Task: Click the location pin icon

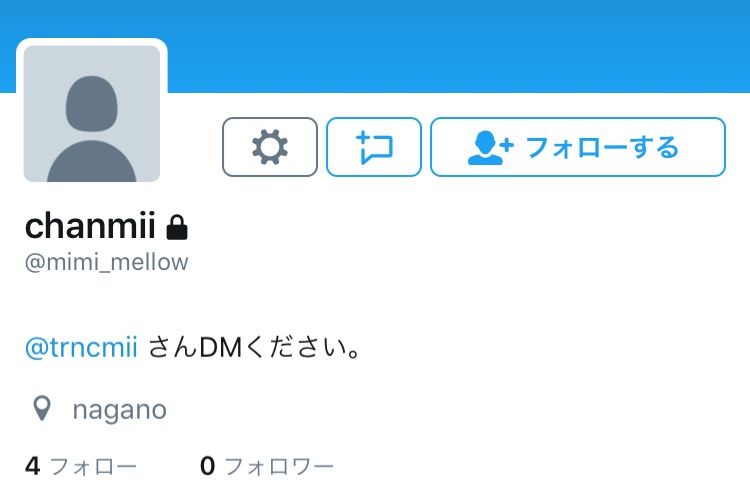Action: click(x=42, y=408)
